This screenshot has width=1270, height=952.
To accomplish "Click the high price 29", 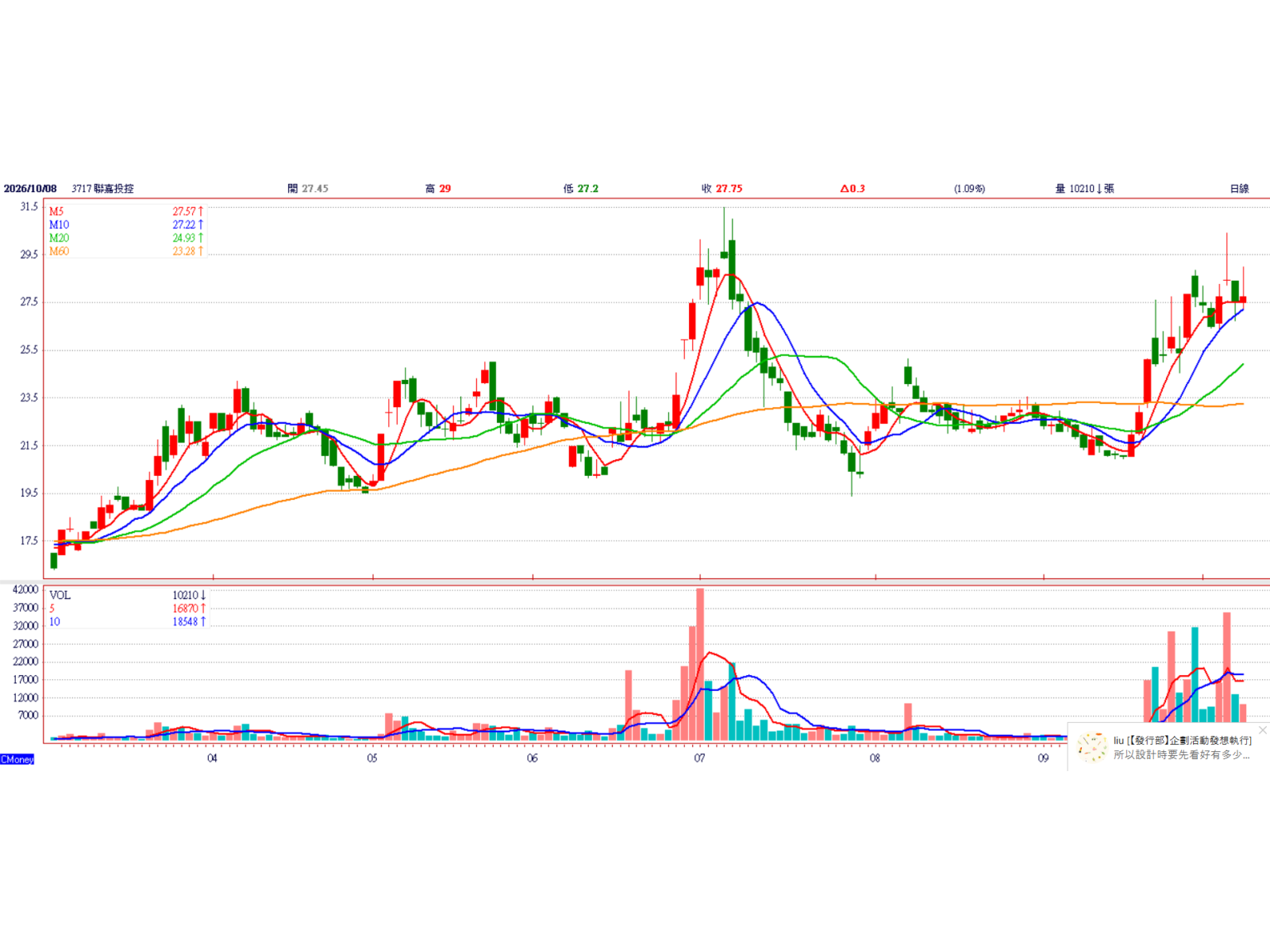I will pos(445,189).
